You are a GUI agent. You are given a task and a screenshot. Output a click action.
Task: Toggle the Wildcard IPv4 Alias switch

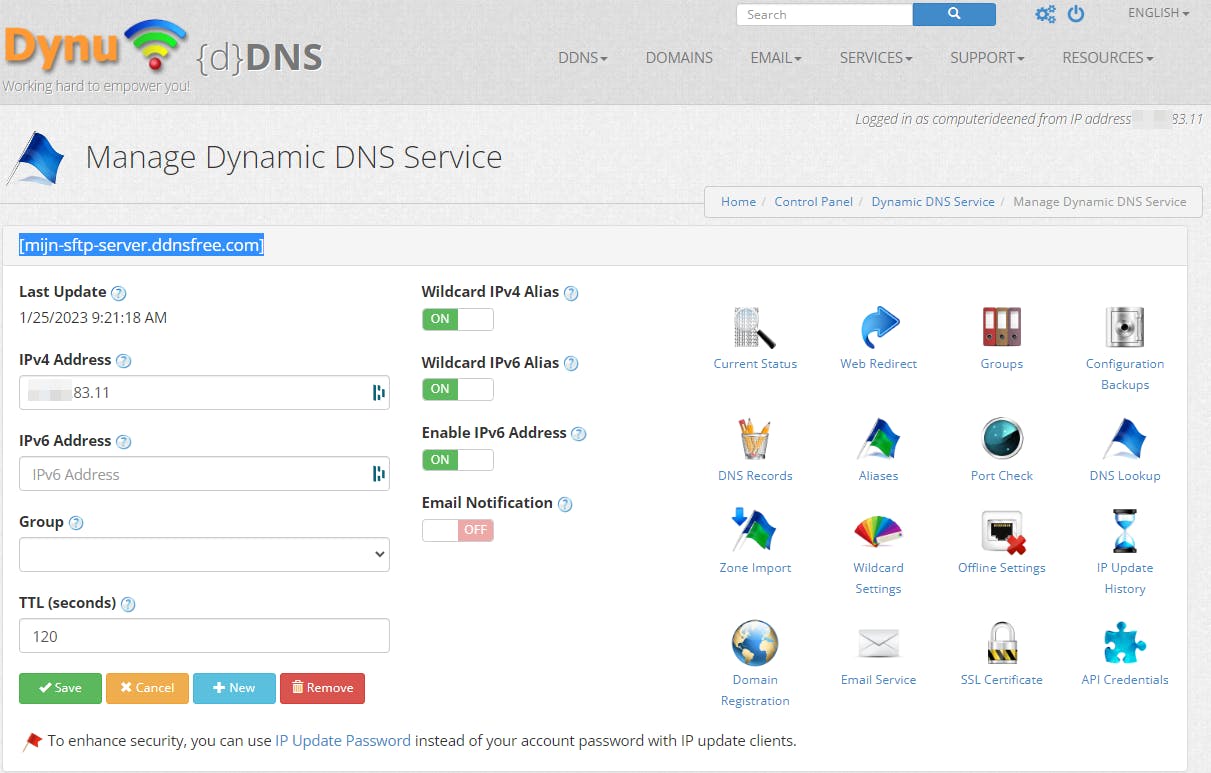pyautogui.click(x=458, y=319)
